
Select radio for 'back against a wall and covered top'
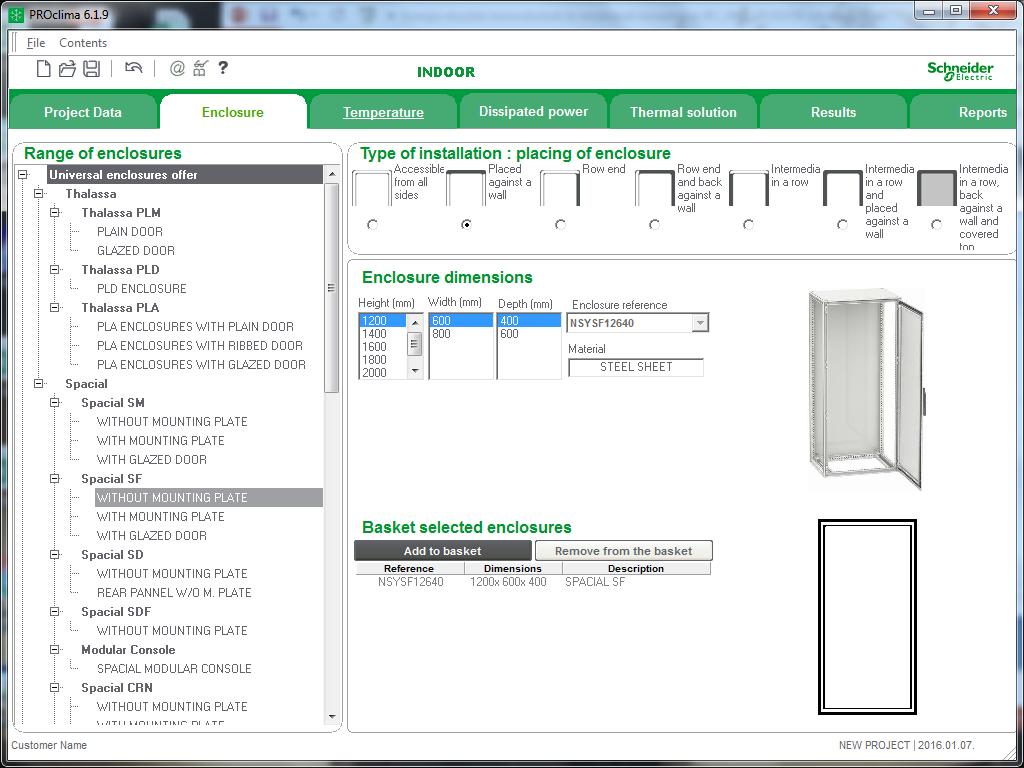pos(936,224)
